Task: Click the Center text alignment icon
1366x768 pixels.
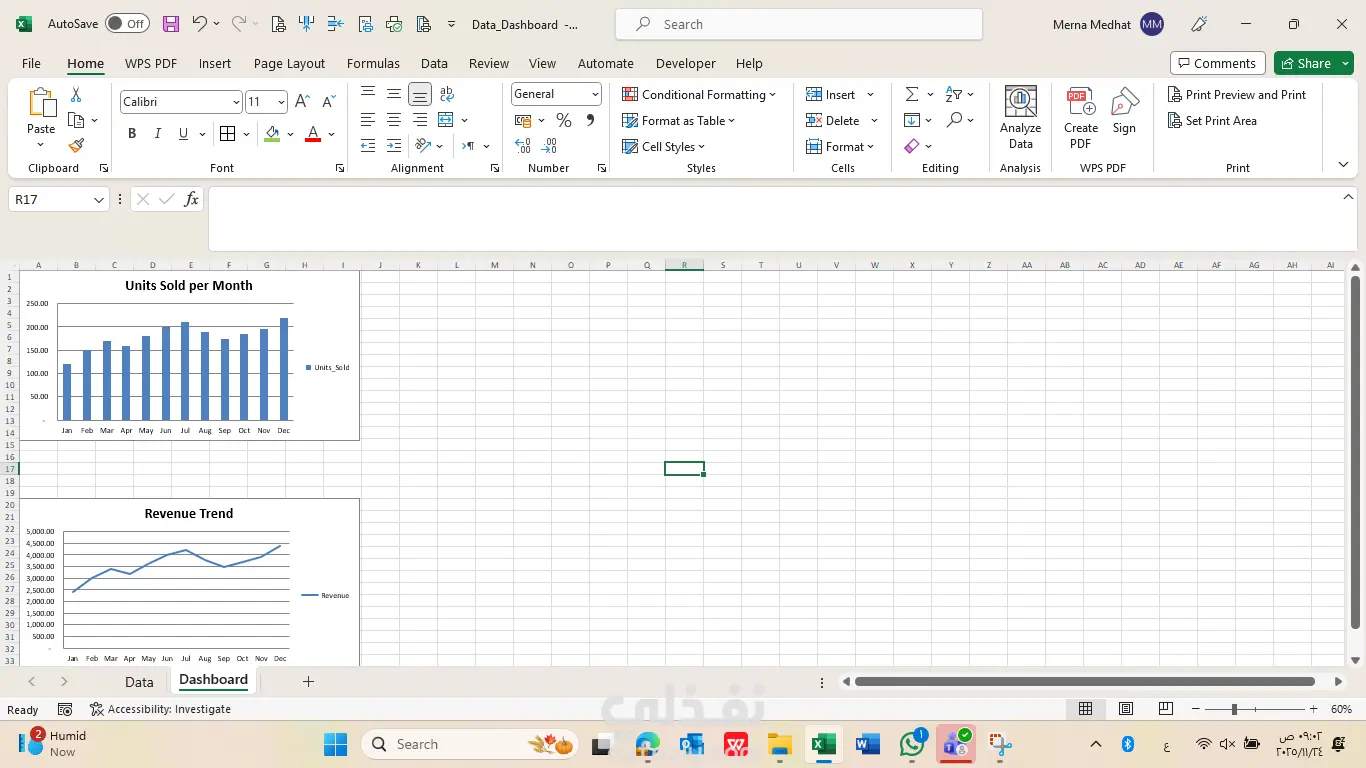Action: [x=394, y=121]
